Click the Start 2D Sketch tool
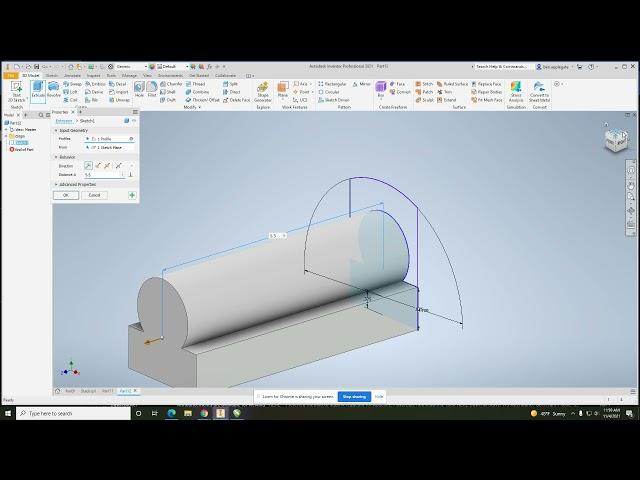The width and height of the screenshot is (640, 480). [x=16, y=91]
